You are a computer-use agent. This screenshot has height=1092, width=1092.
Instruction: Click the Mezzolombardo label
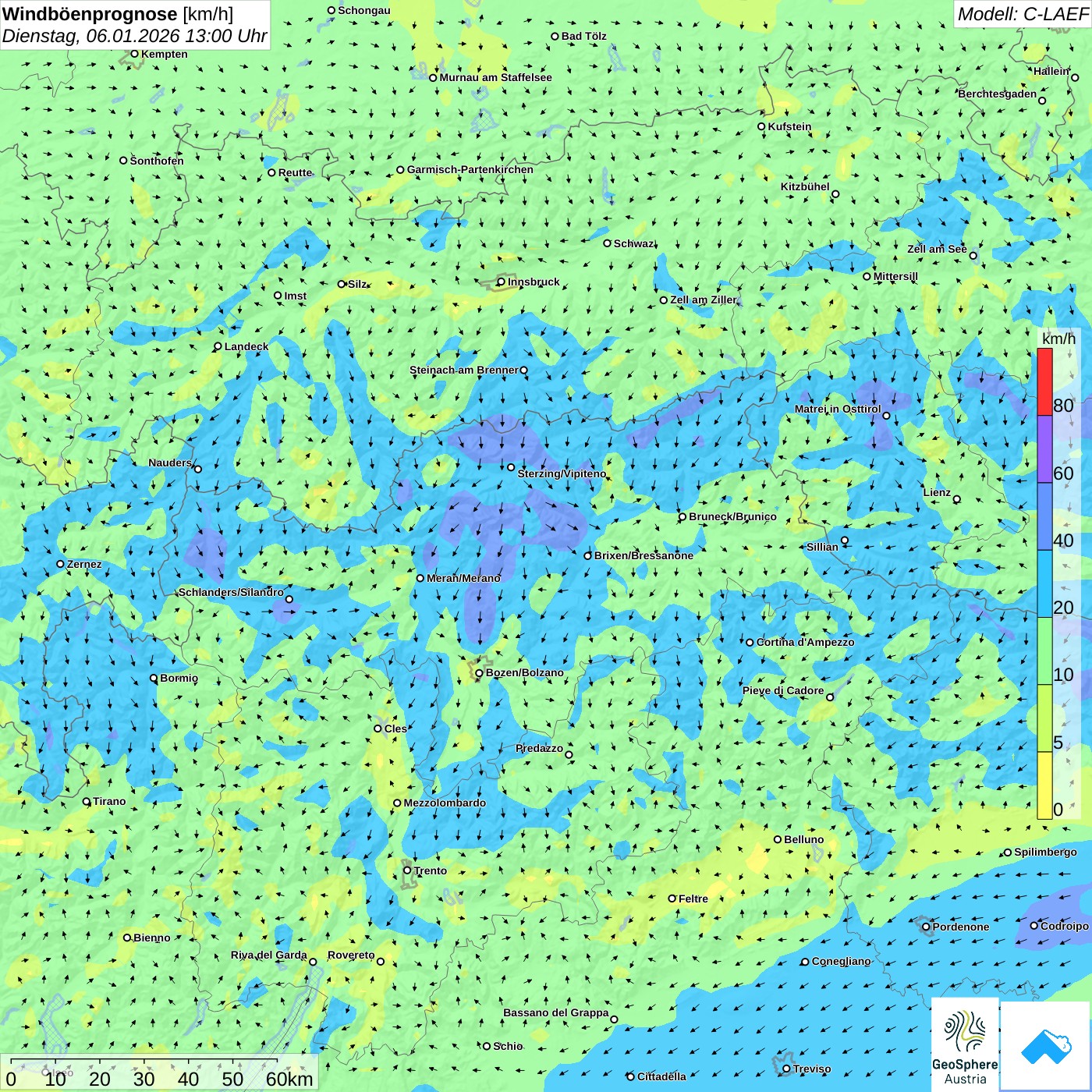[x=445, y=803]
